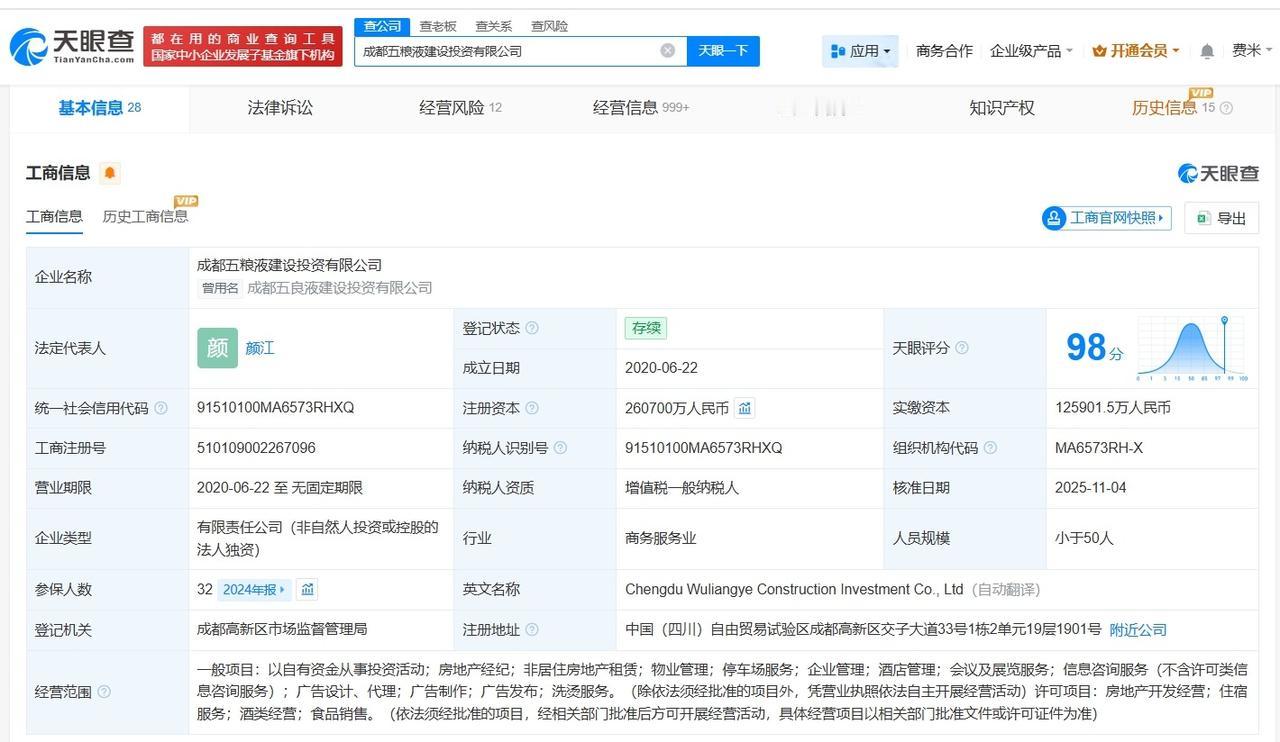Open legal representative 颜江 link
Image resolution: width=1280 pixels, height=742 pixels.
260,348
